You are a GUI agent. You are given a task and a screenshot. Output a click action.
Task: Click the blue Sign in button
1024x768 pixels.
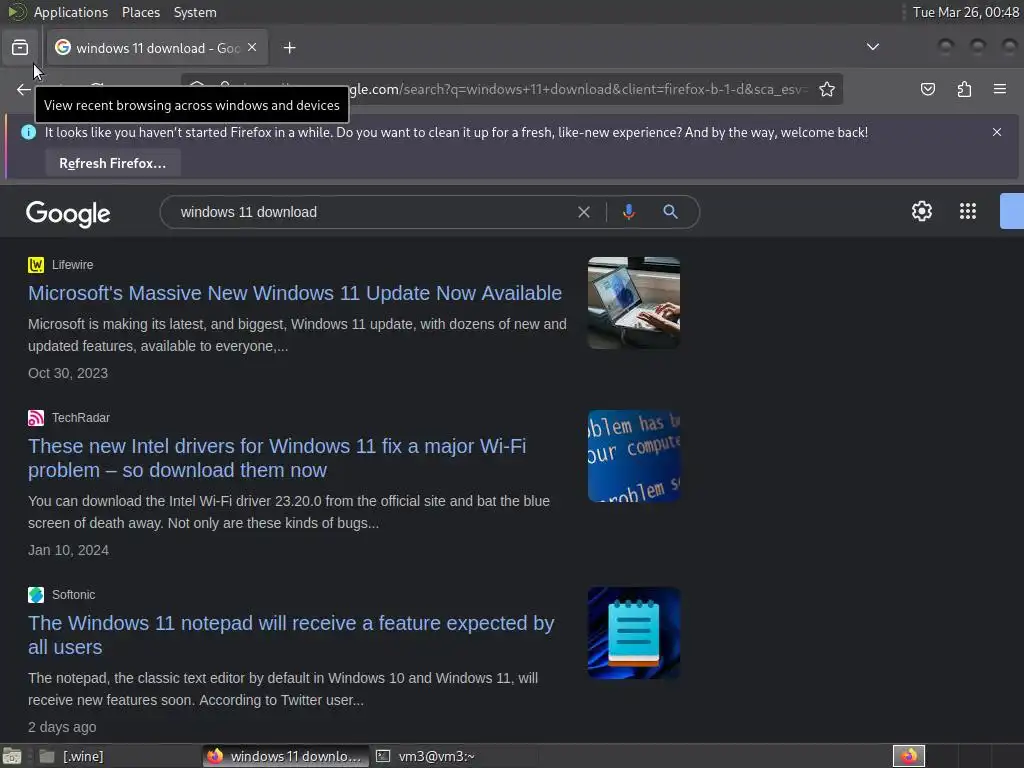coord(1012,212)
